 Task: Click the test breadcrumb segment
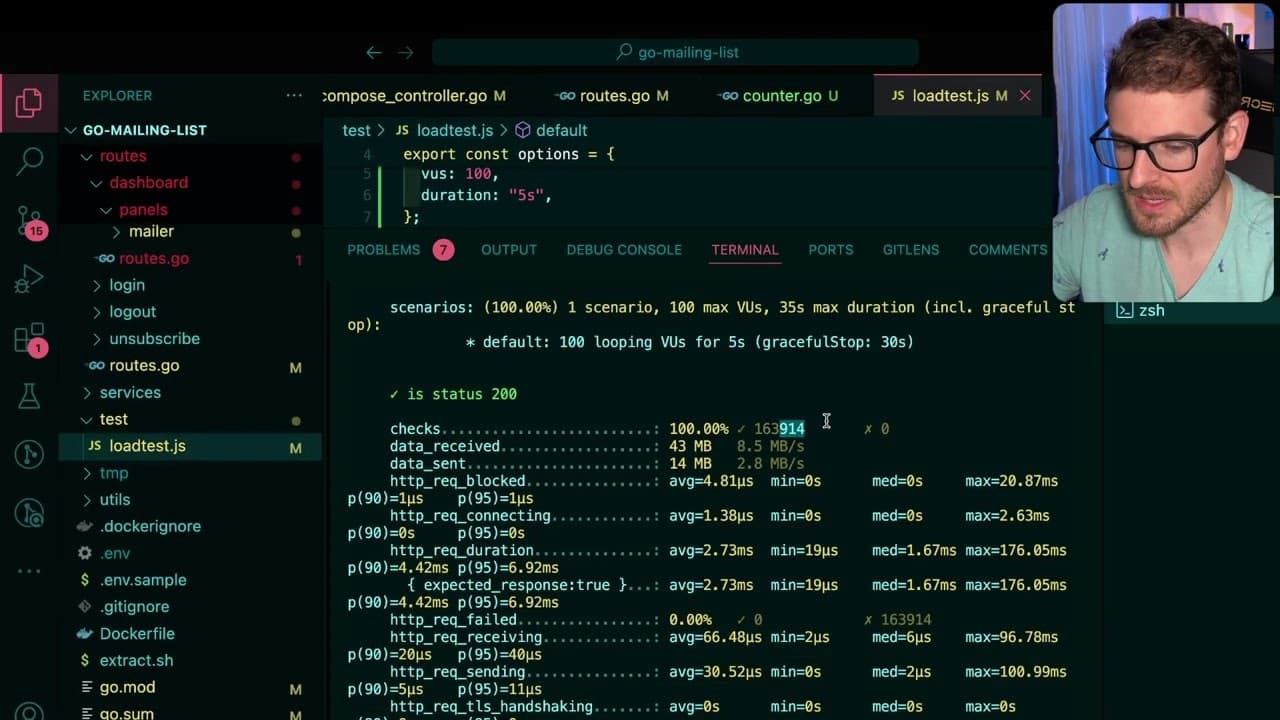coord(356,130)
